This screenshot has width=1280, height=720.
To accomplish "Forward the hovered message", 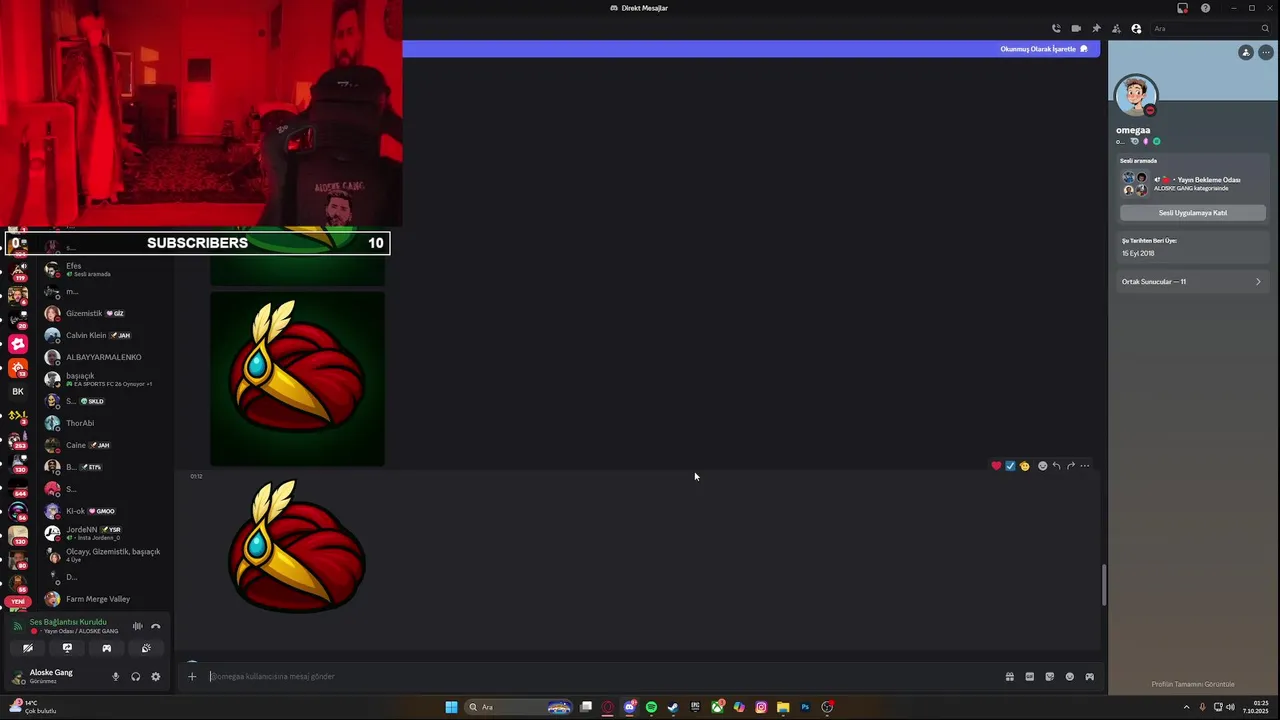I will click(x=1070, y=466).
